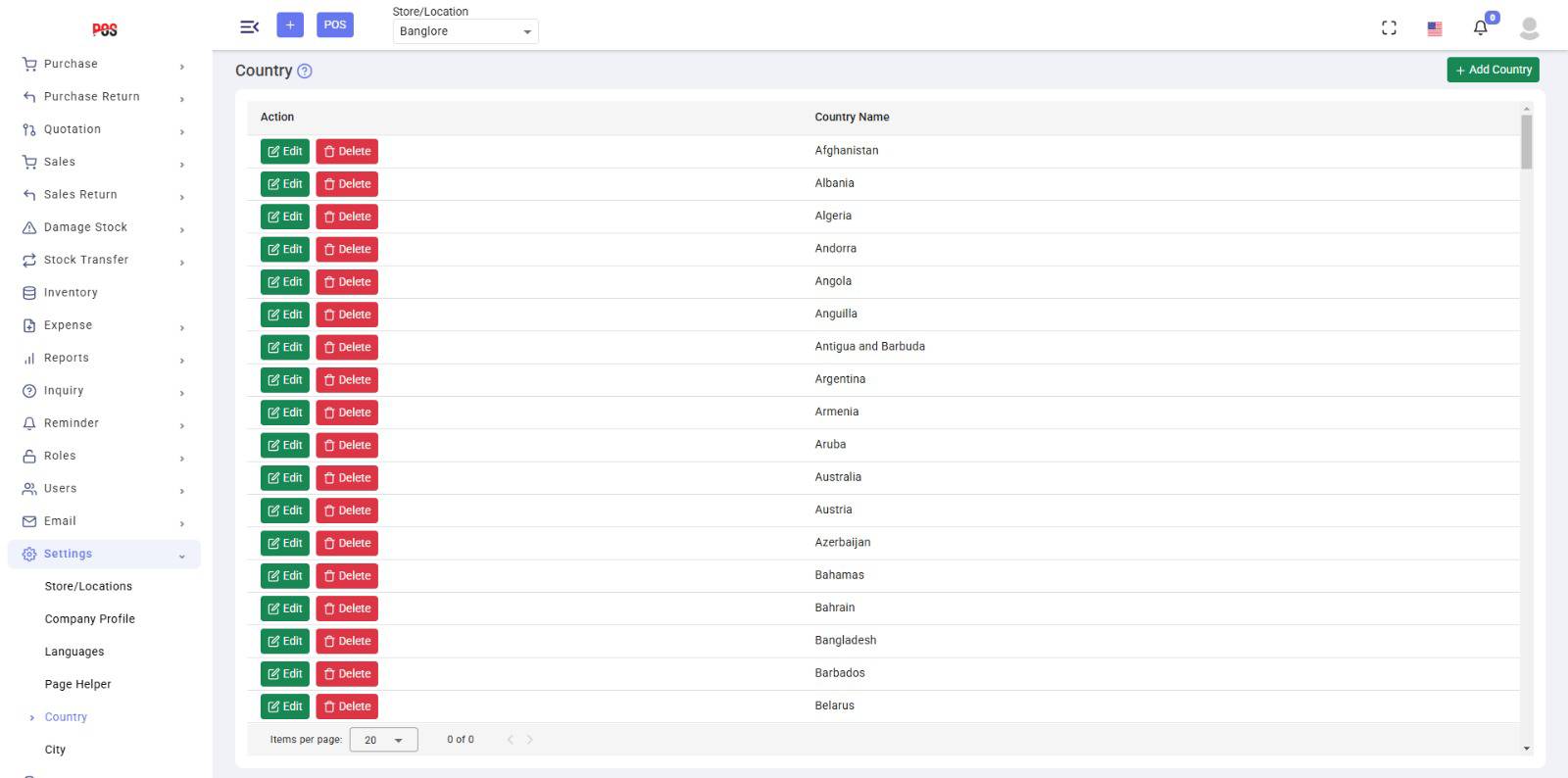Edit the Australia country row

(285, 478)
